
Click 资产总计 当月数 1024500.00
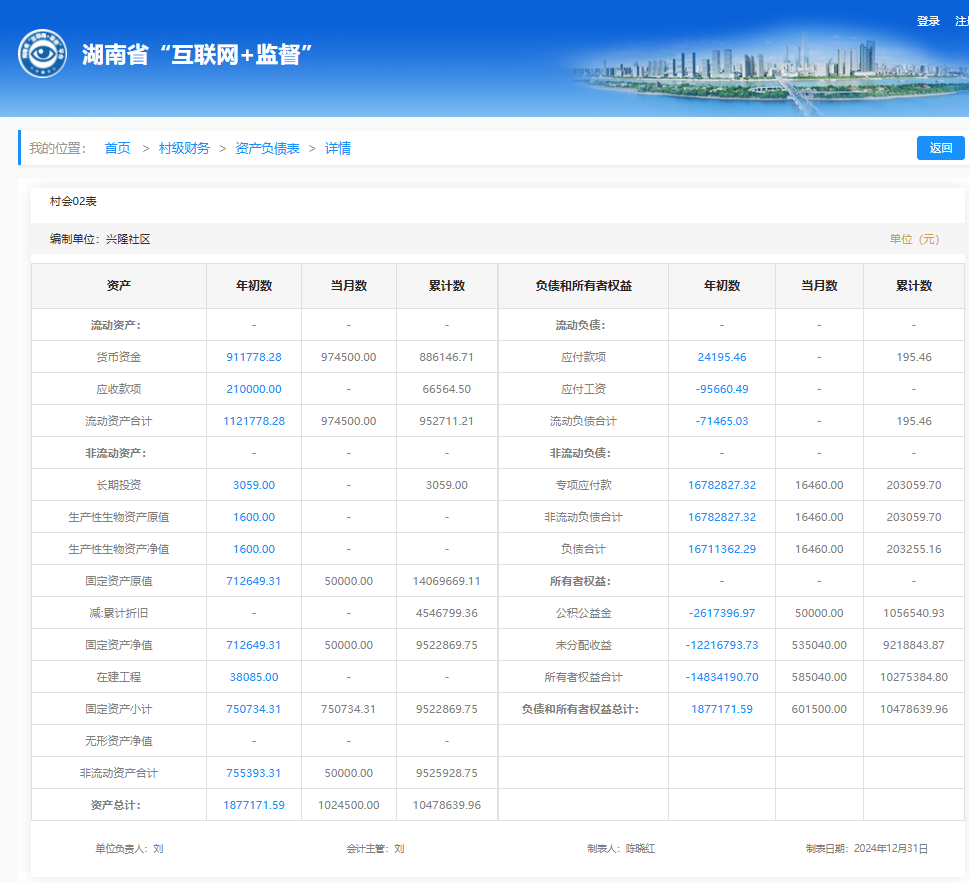tap(349, 805)
